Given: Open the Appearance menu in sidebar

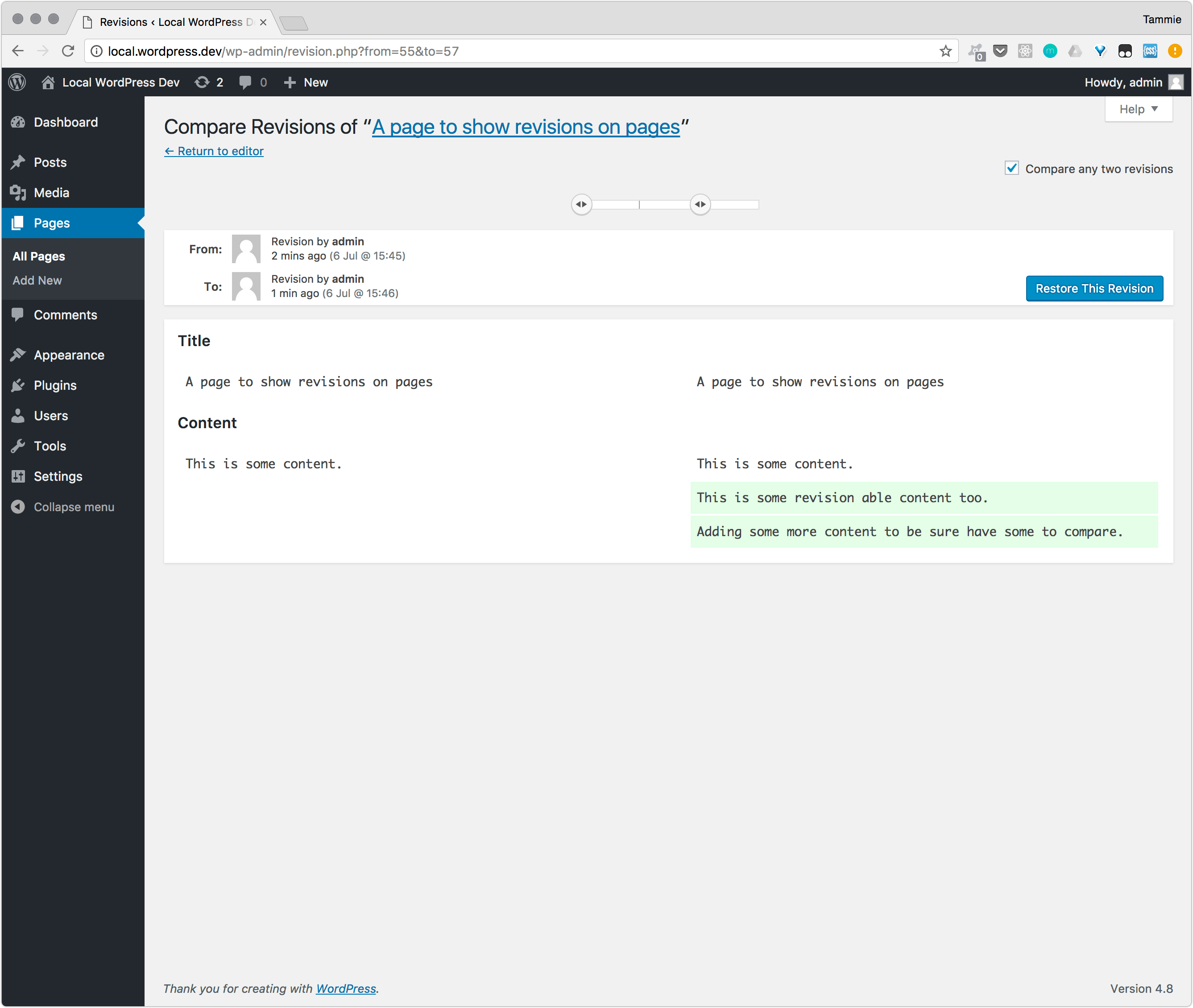Looking at the screenshot, I should [69, 355].
